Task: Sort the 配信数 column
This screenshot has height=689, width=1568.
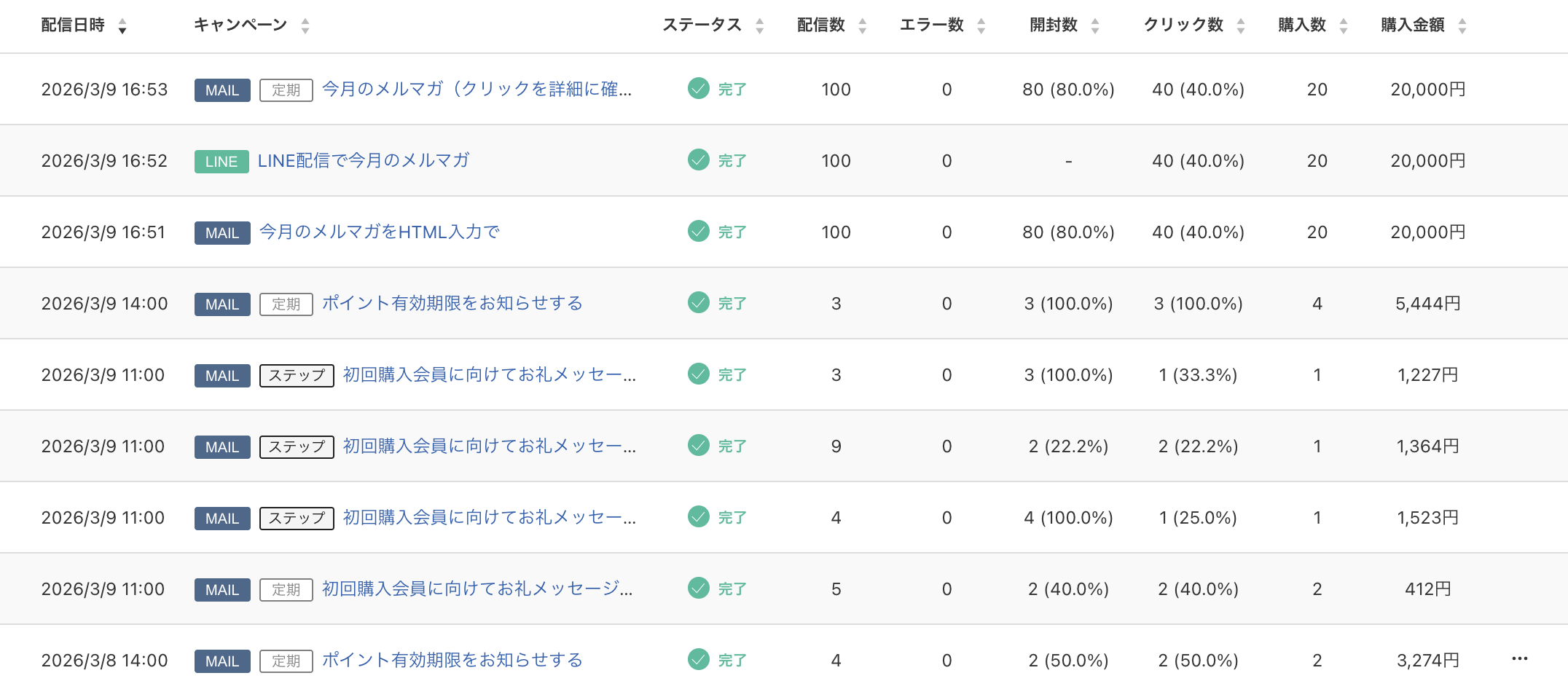Action: point(863,24)
